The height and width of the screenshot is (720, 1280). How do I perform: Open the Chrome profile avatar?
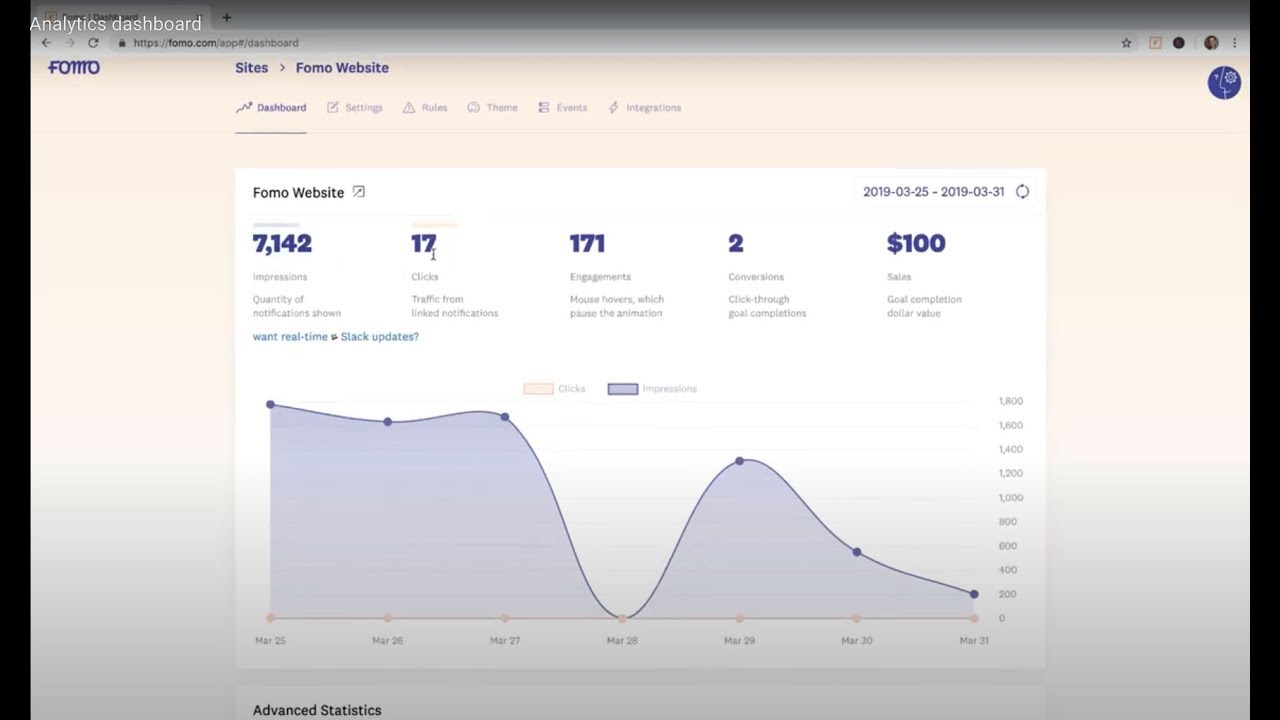[x=1211, y=43]
